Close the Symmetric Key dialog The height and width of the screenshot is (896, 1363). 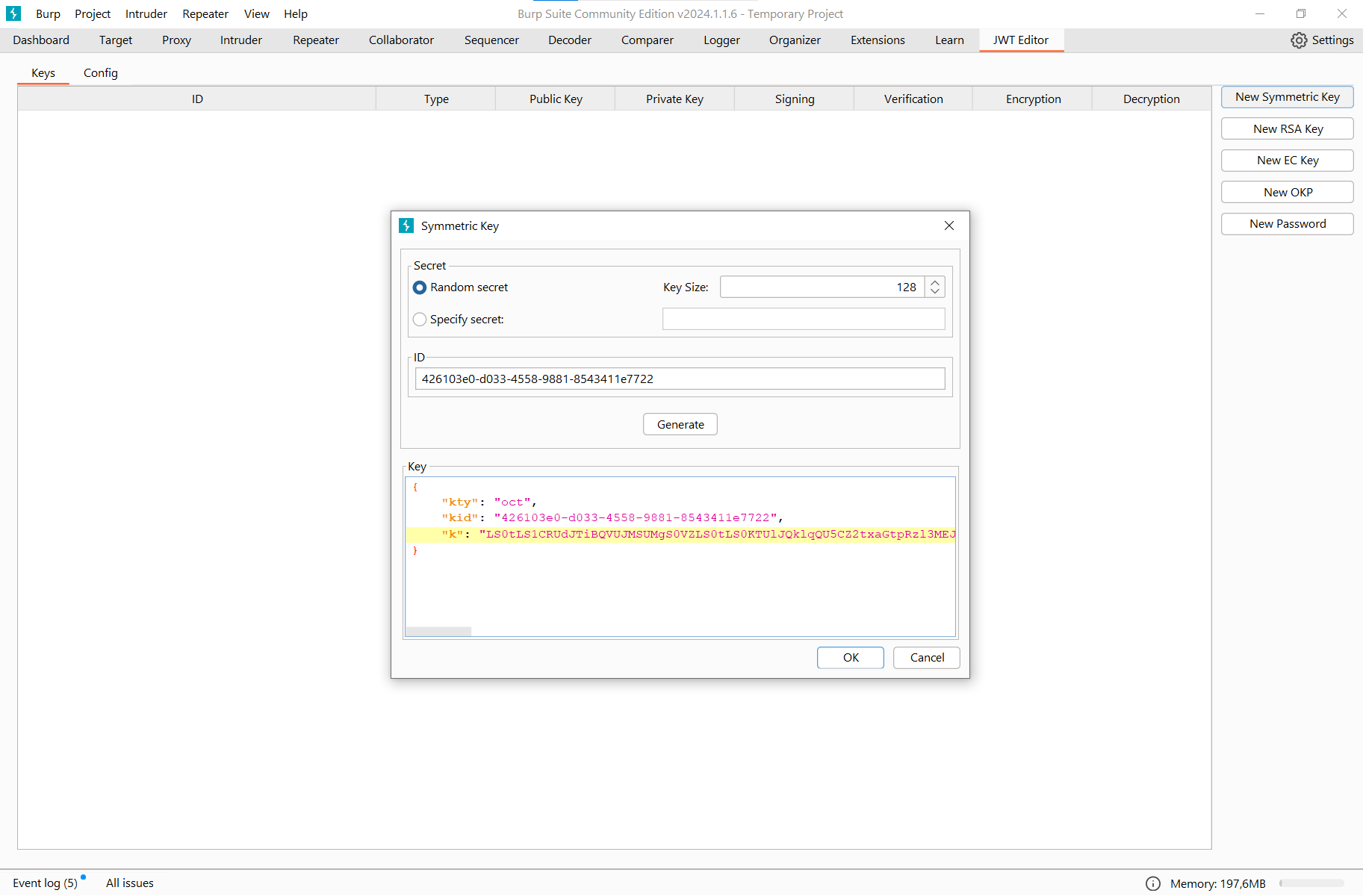pos(949,225)
